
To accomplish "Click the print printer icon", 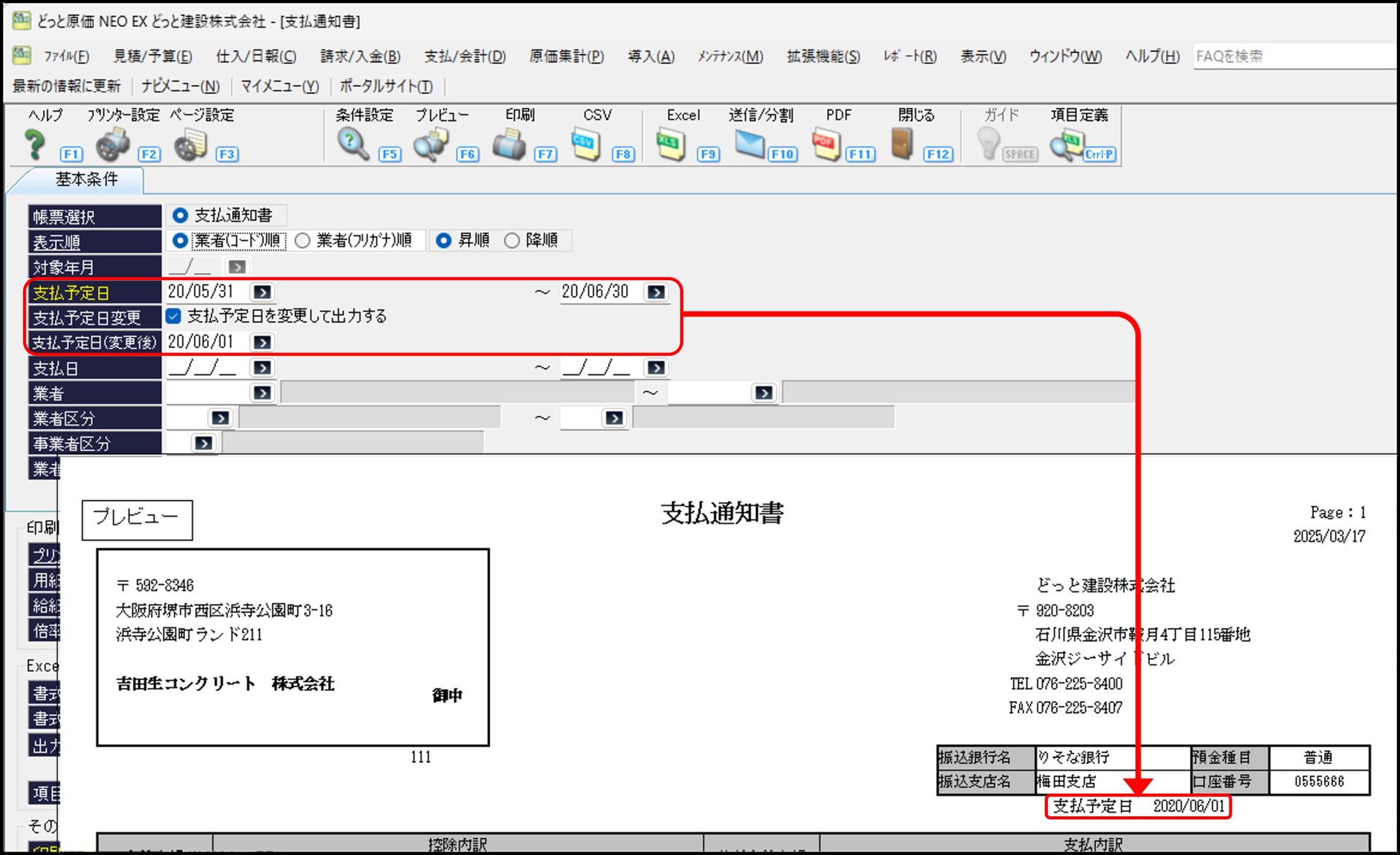I will coord(509,144).
